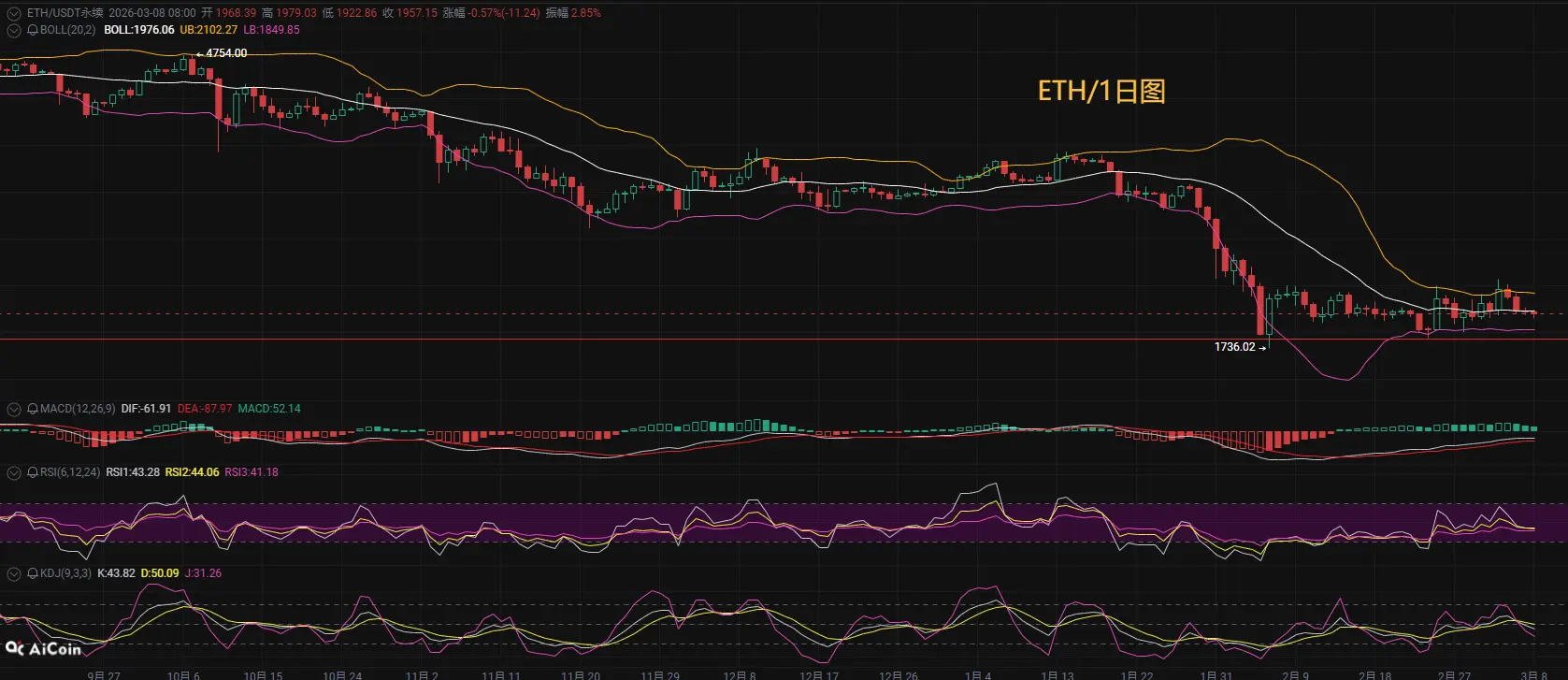Click the K:43.82 value
This screenshot has height=680, width=1568.
[x=116, y=573]
